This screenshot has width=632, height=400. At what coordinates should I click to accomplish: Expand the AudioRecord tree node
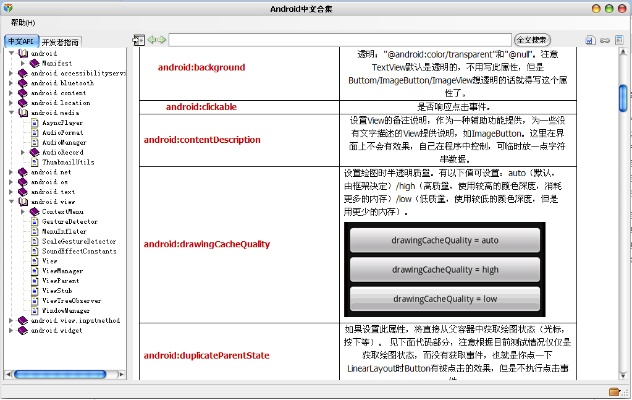point(21,152)
